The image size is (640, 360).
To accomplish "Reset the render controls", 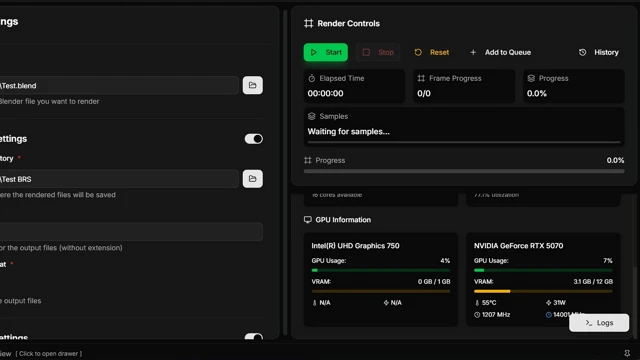I will (x=431, y=52).
